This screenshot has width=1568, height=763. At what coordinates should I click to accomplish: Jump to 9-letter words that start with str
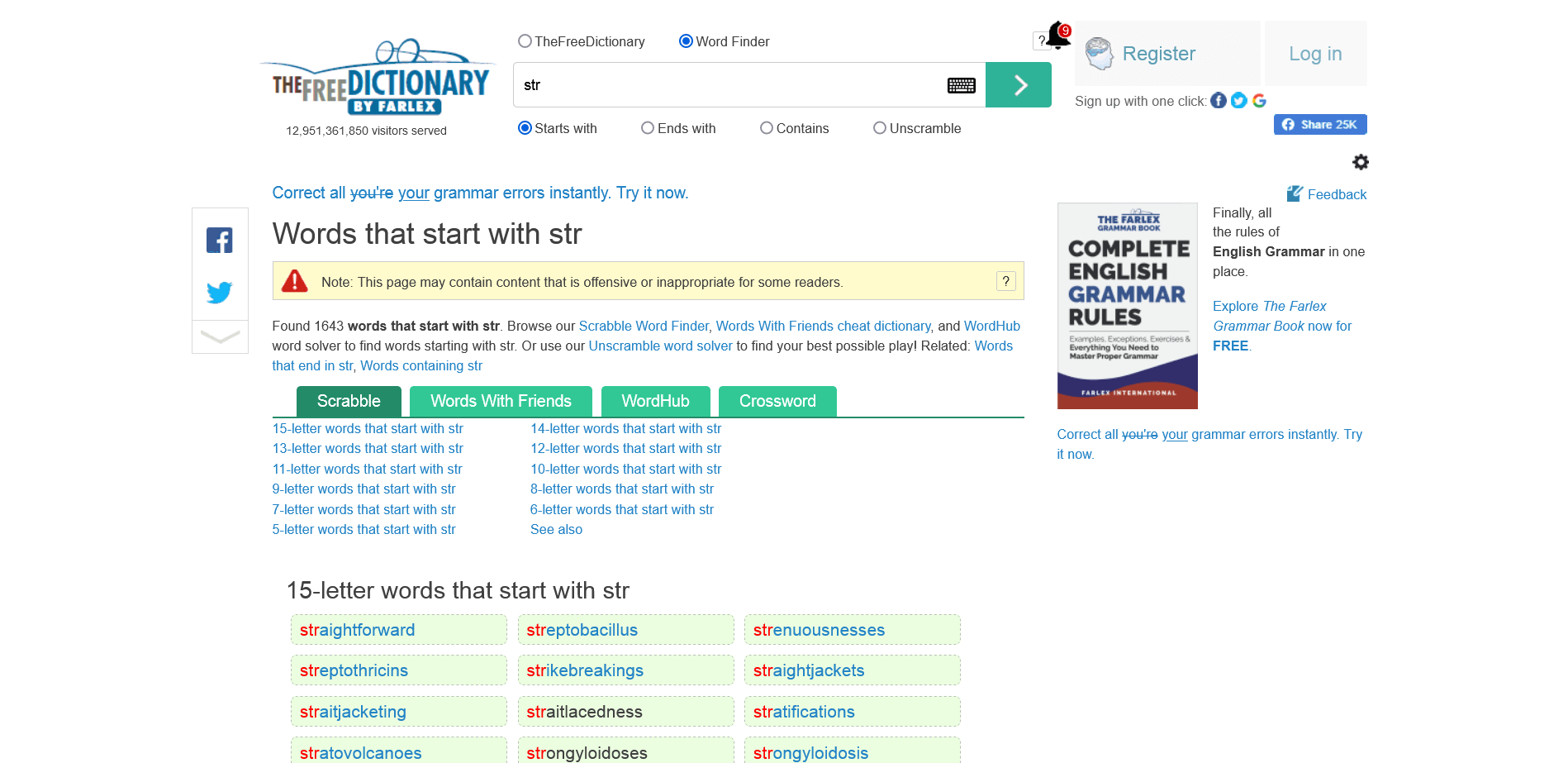[x=364, y=489]
